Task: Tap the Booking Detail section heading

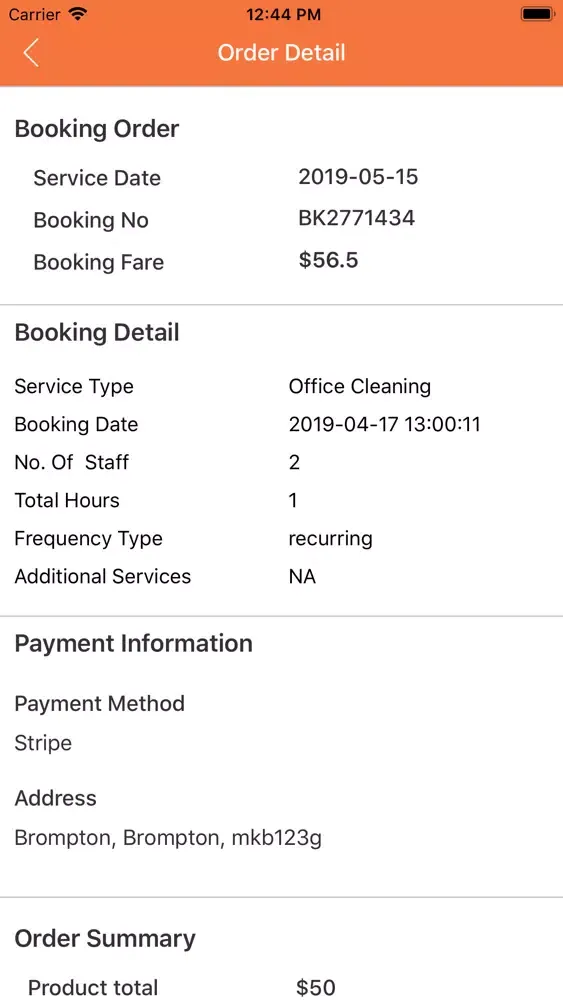Action: pos(97,332)
